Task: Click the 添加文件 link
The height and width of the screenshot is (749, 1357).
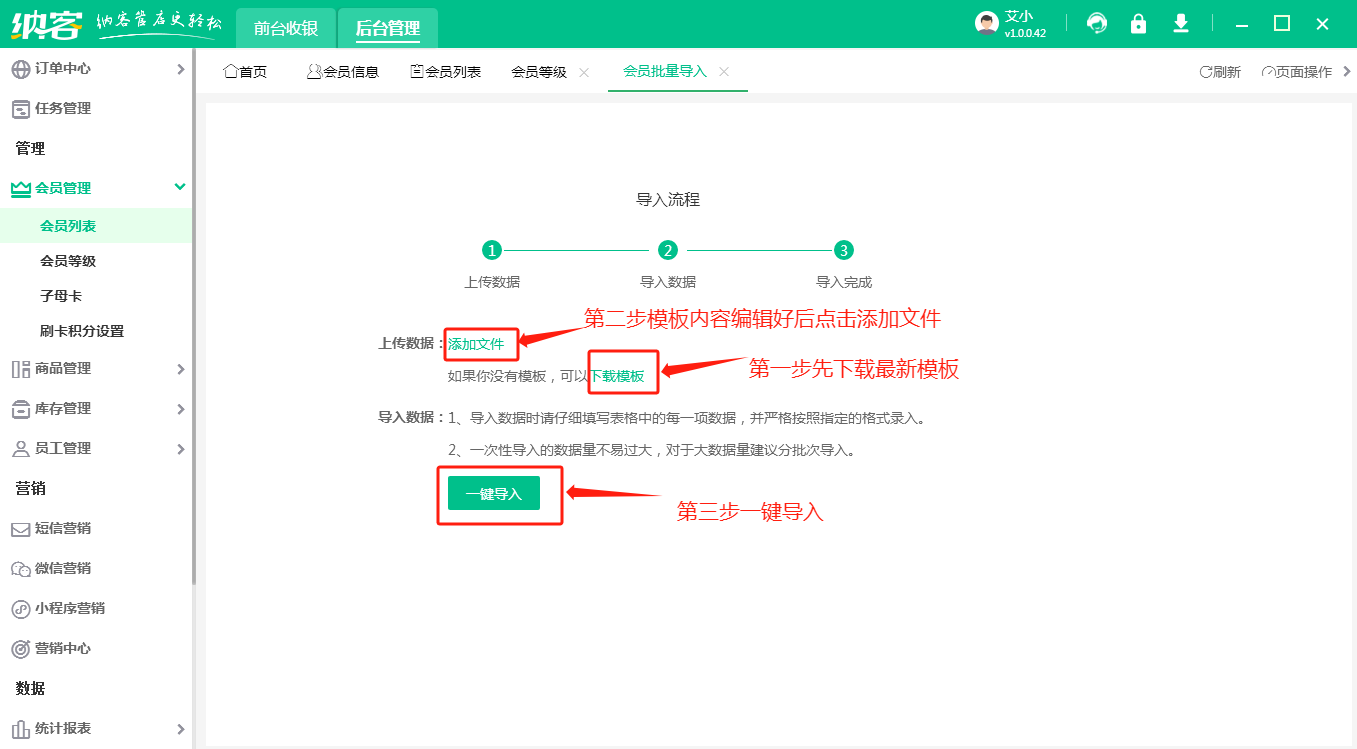Action: [476, 344]
